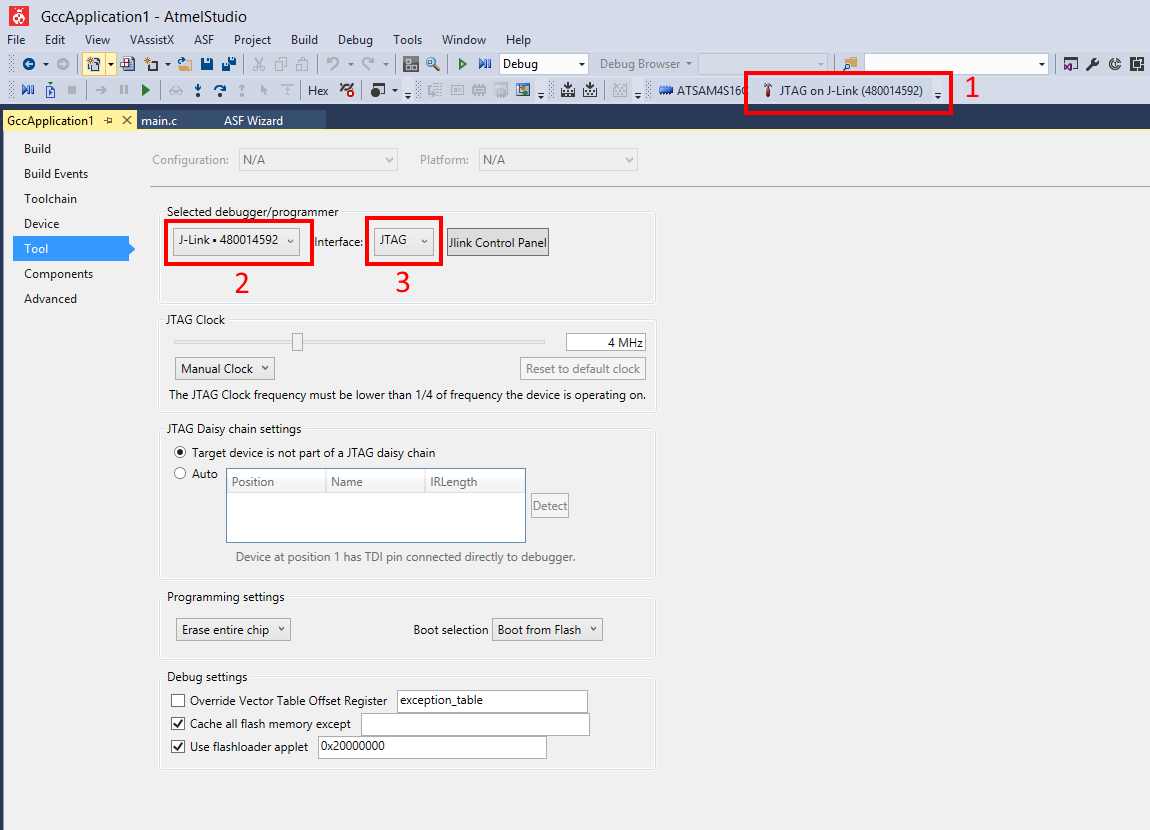Close the GccApplication1 tab with X
Viewport: 1150px width, 830px height.
click(x=127, y=120)
